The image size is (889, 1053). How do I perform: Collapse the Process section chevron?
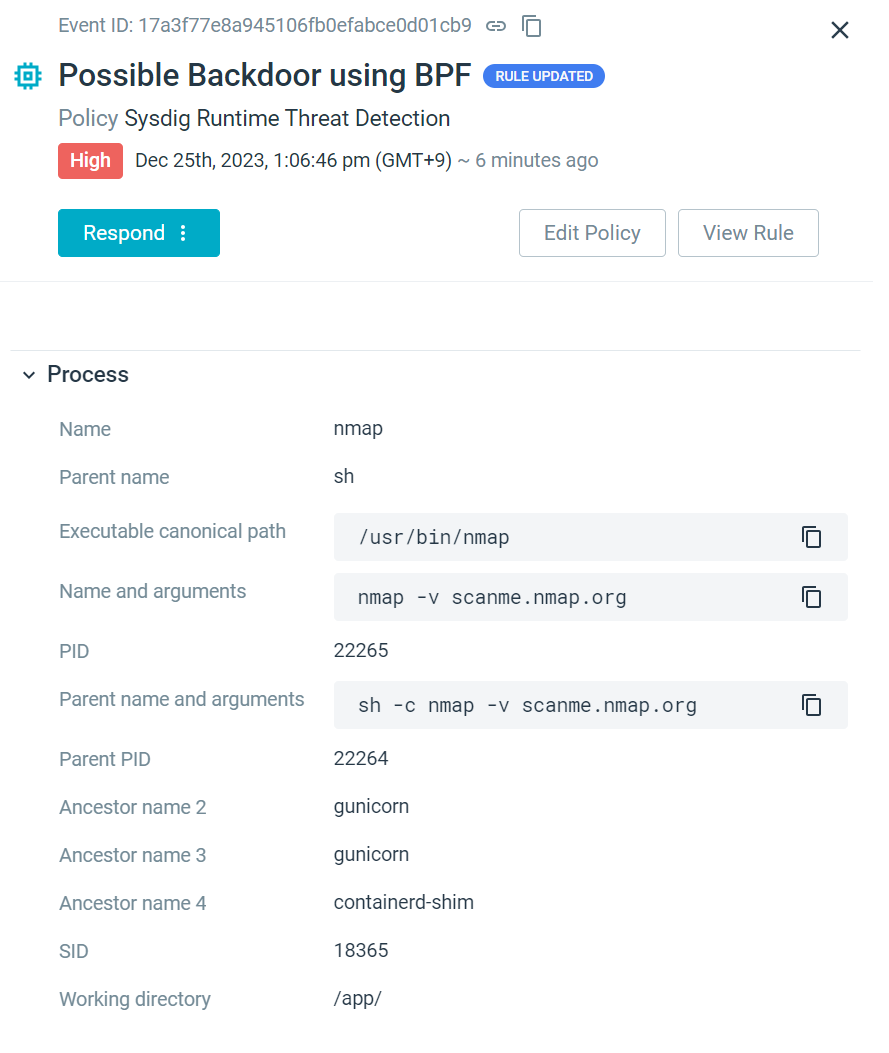(29, 375)
